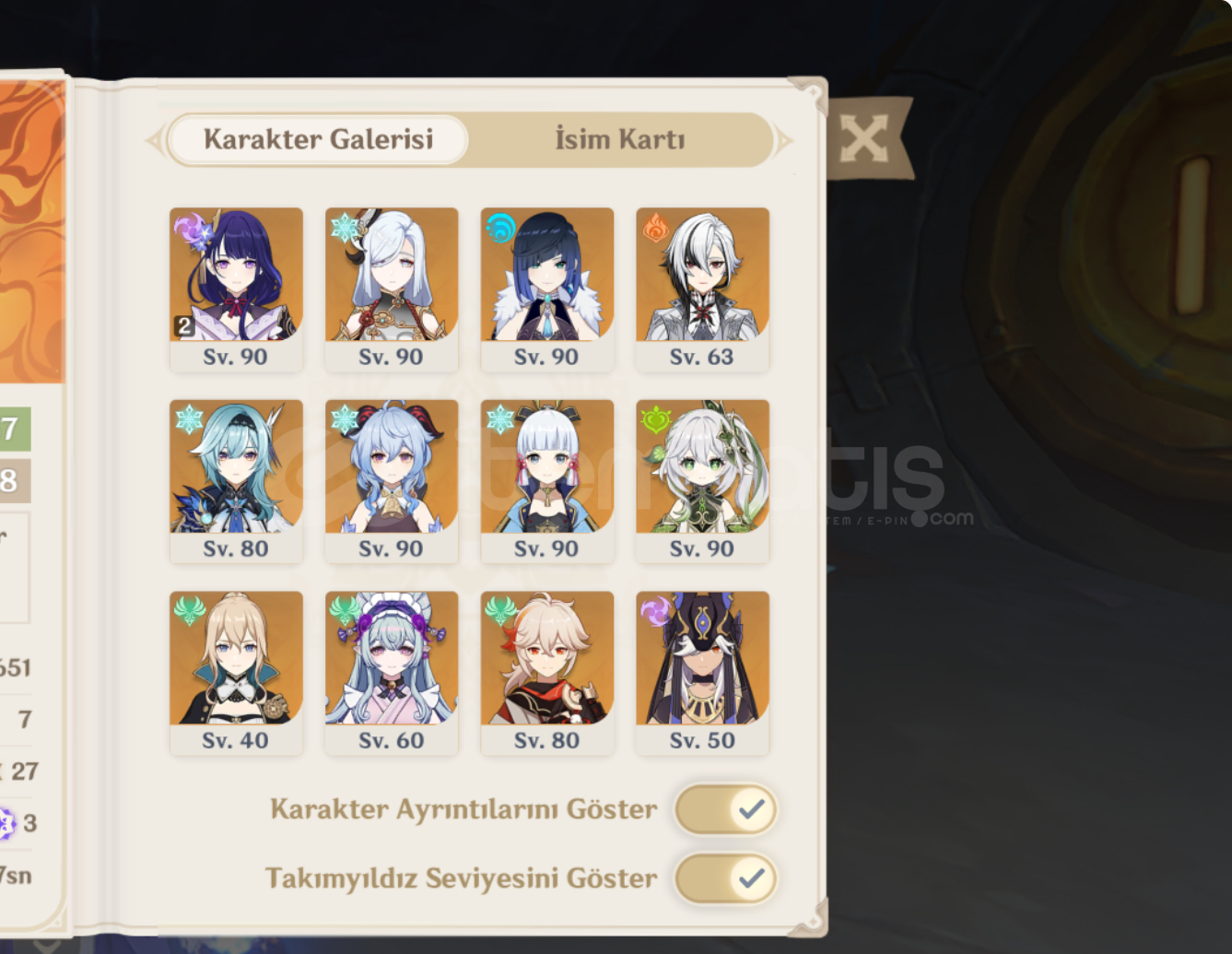Image resolution: width=1232 pixels, height=954 pixels.
Task: Select Raiden Shogun portrait with constellation 2
Action: click(x=236, y=289)
